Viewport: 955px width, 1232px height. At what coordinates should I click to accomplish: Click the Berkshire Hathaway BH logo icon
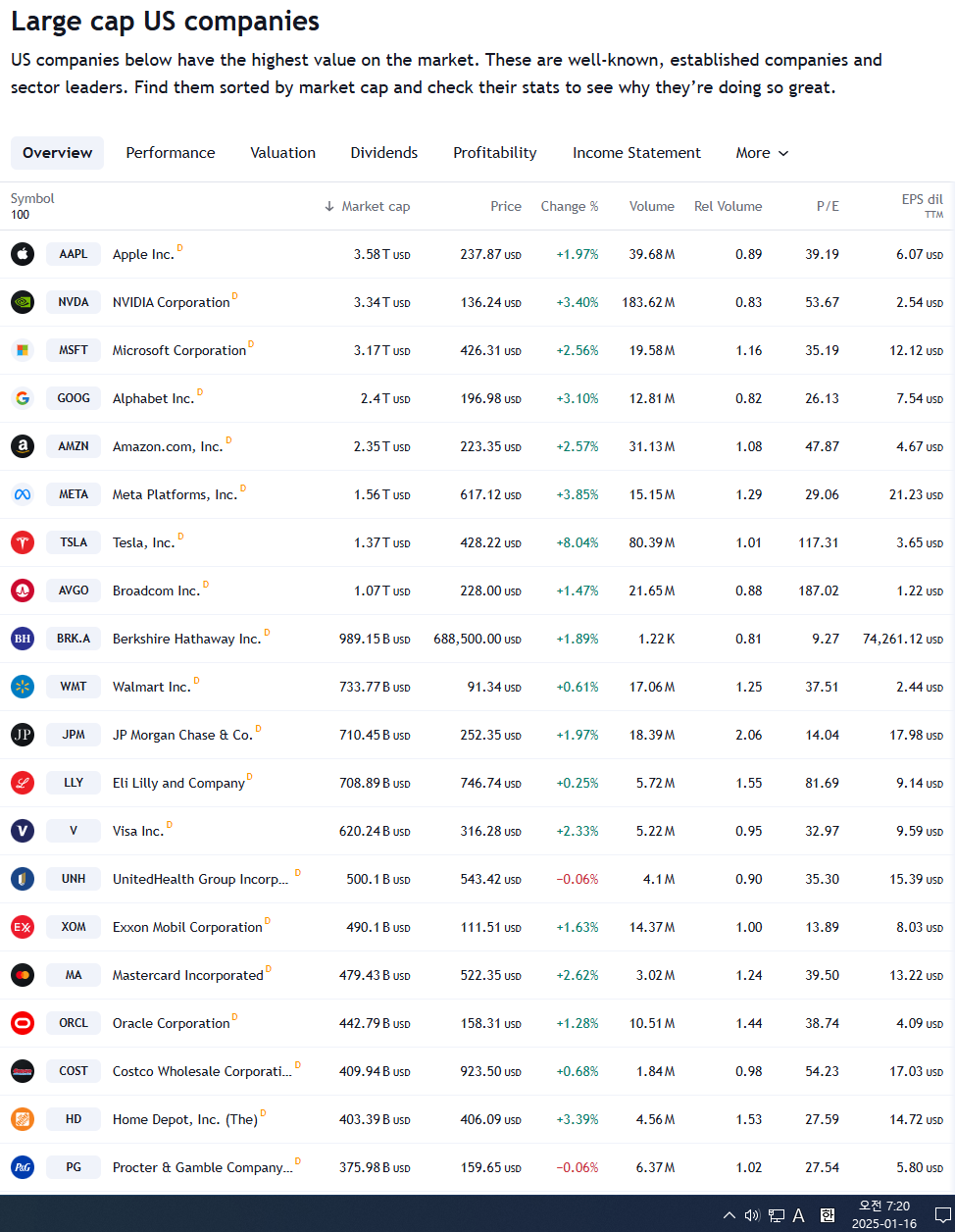pyautogui.click(x=23, y=639)
